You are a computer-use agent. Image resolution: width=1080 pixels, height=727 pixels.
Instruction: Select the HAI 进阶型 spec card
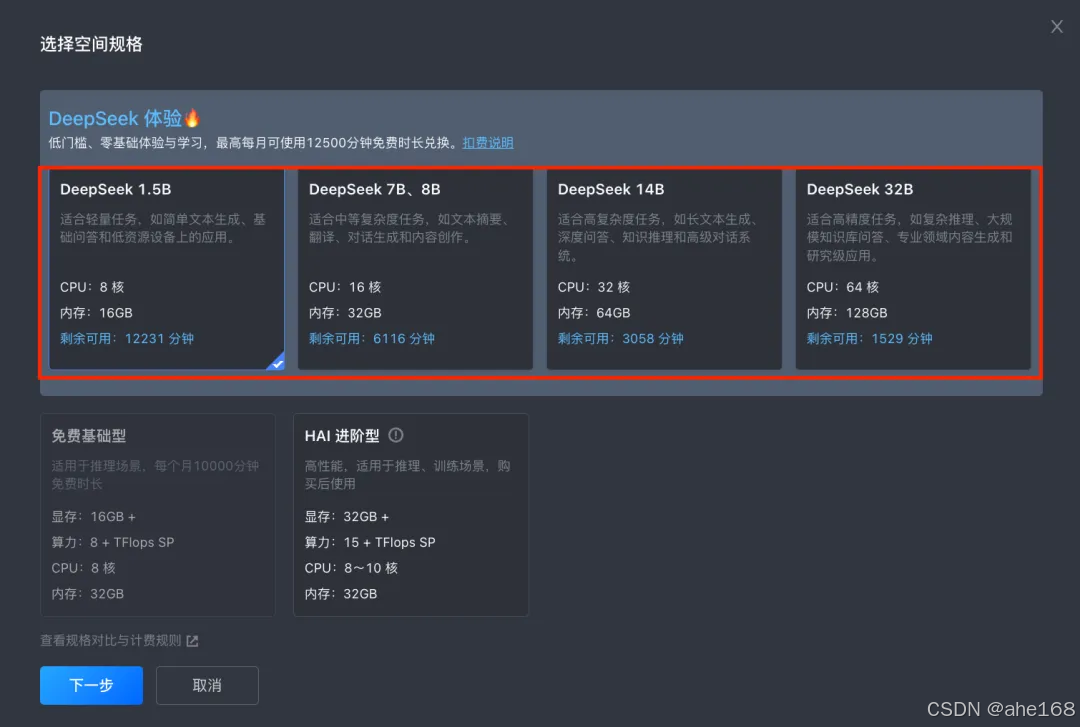point(411,515)
